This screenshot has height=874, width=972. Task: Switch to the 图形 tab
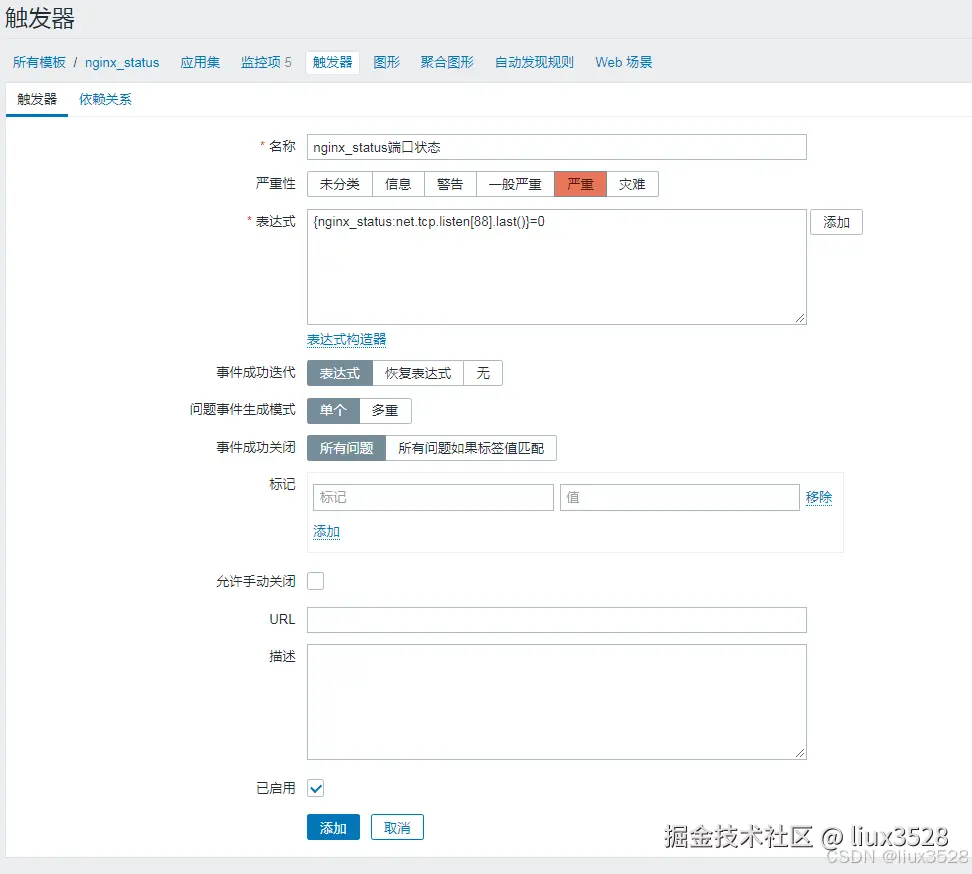coord(386,61)
